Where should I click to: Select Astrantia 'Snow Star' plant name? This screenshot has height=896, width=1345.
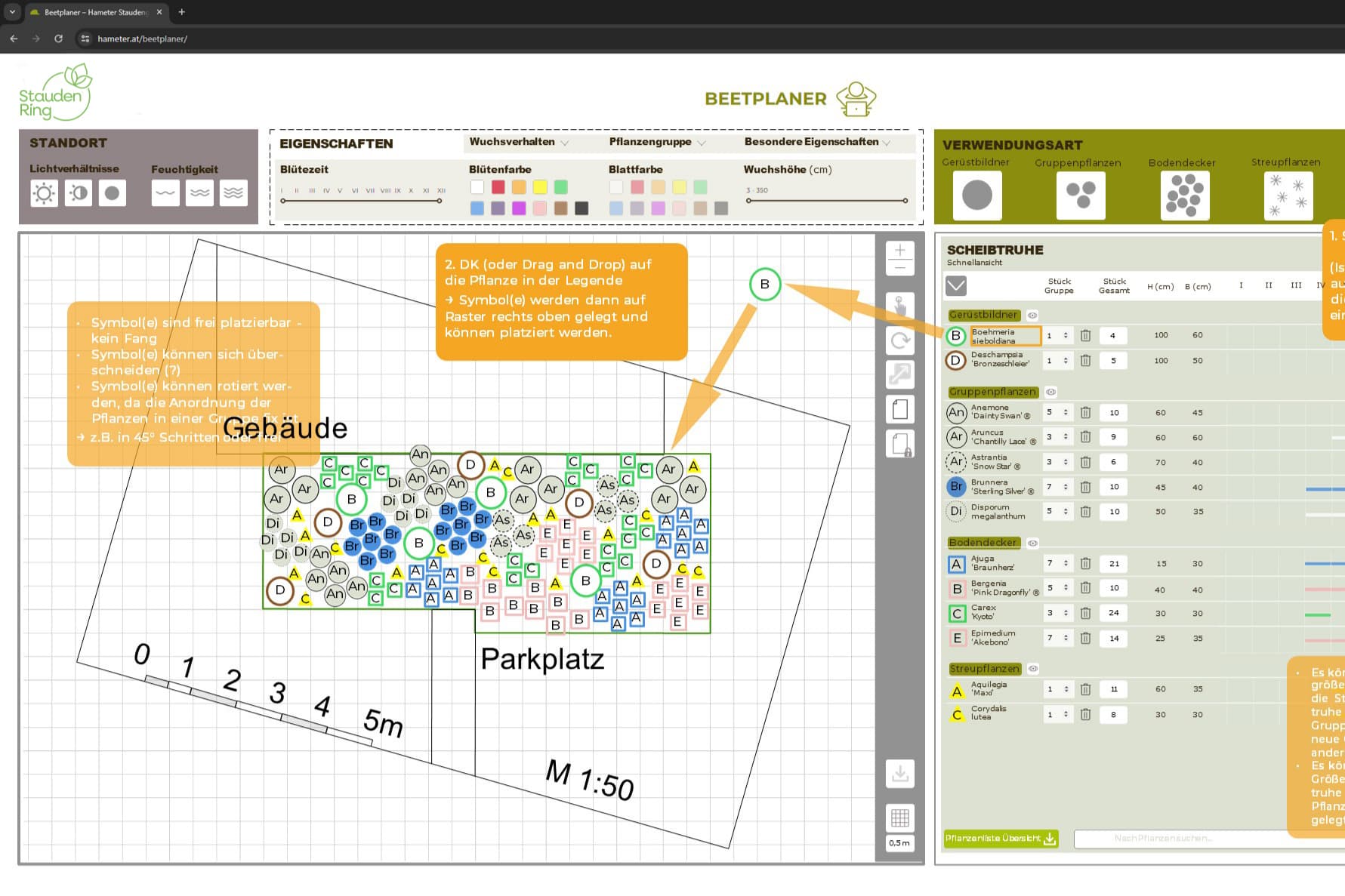click(x=996, y=462)
